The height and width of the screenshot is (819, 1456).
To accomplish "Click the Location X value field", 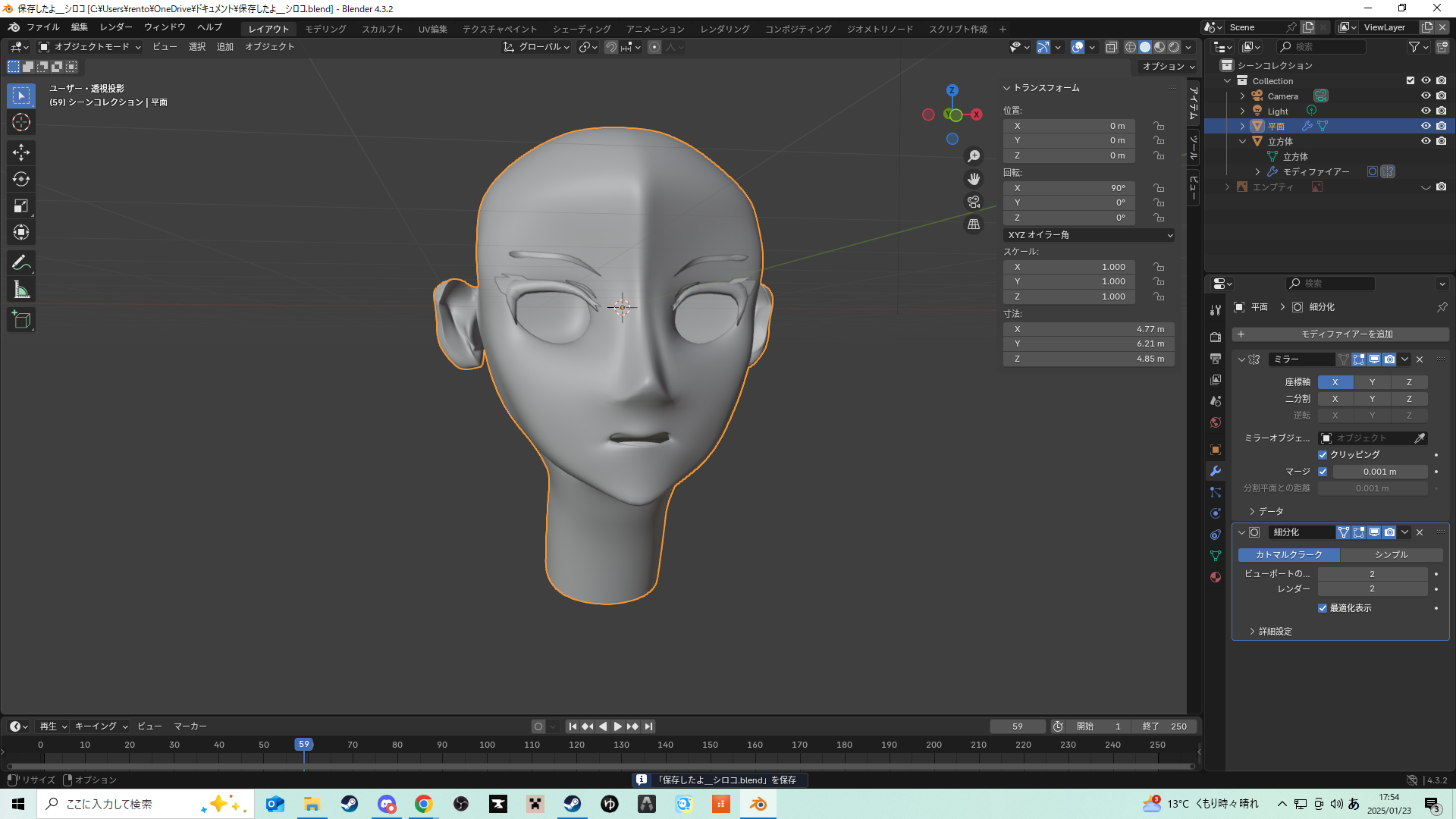I will [x=1069, y=126].
